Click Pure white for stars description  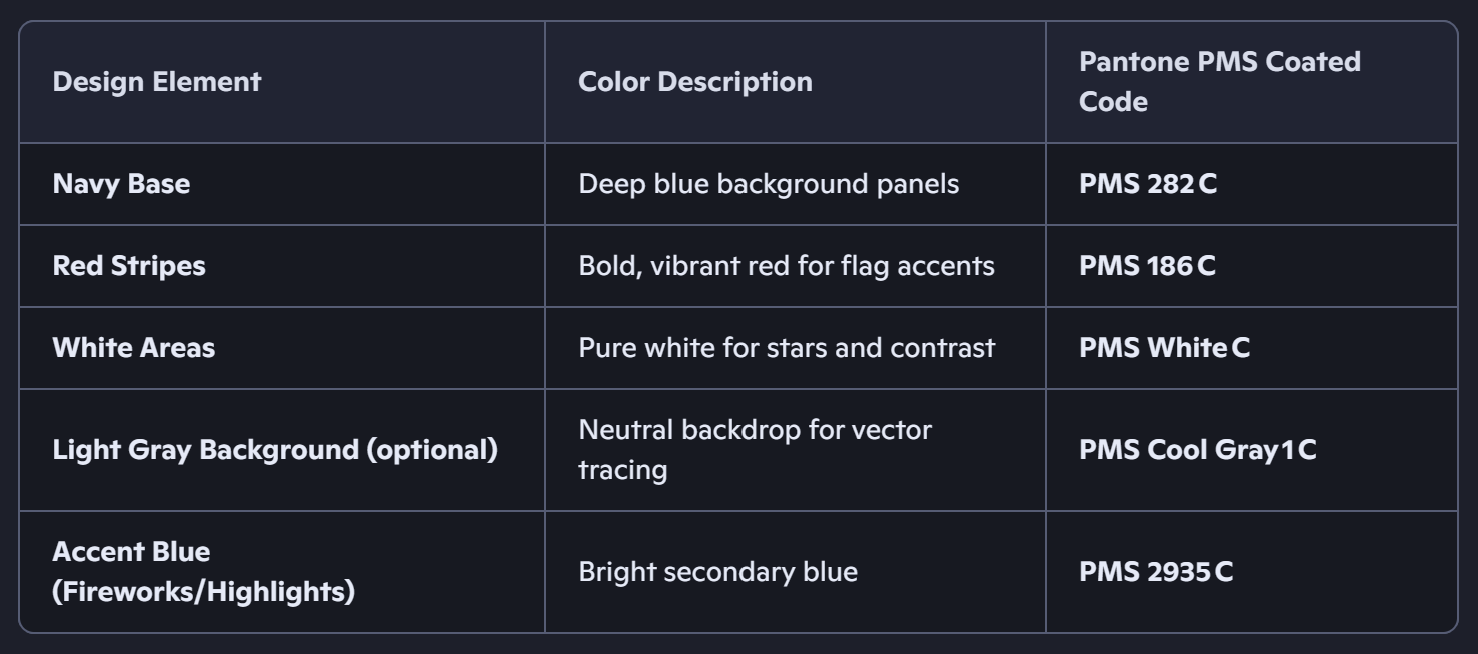point(786,348)
